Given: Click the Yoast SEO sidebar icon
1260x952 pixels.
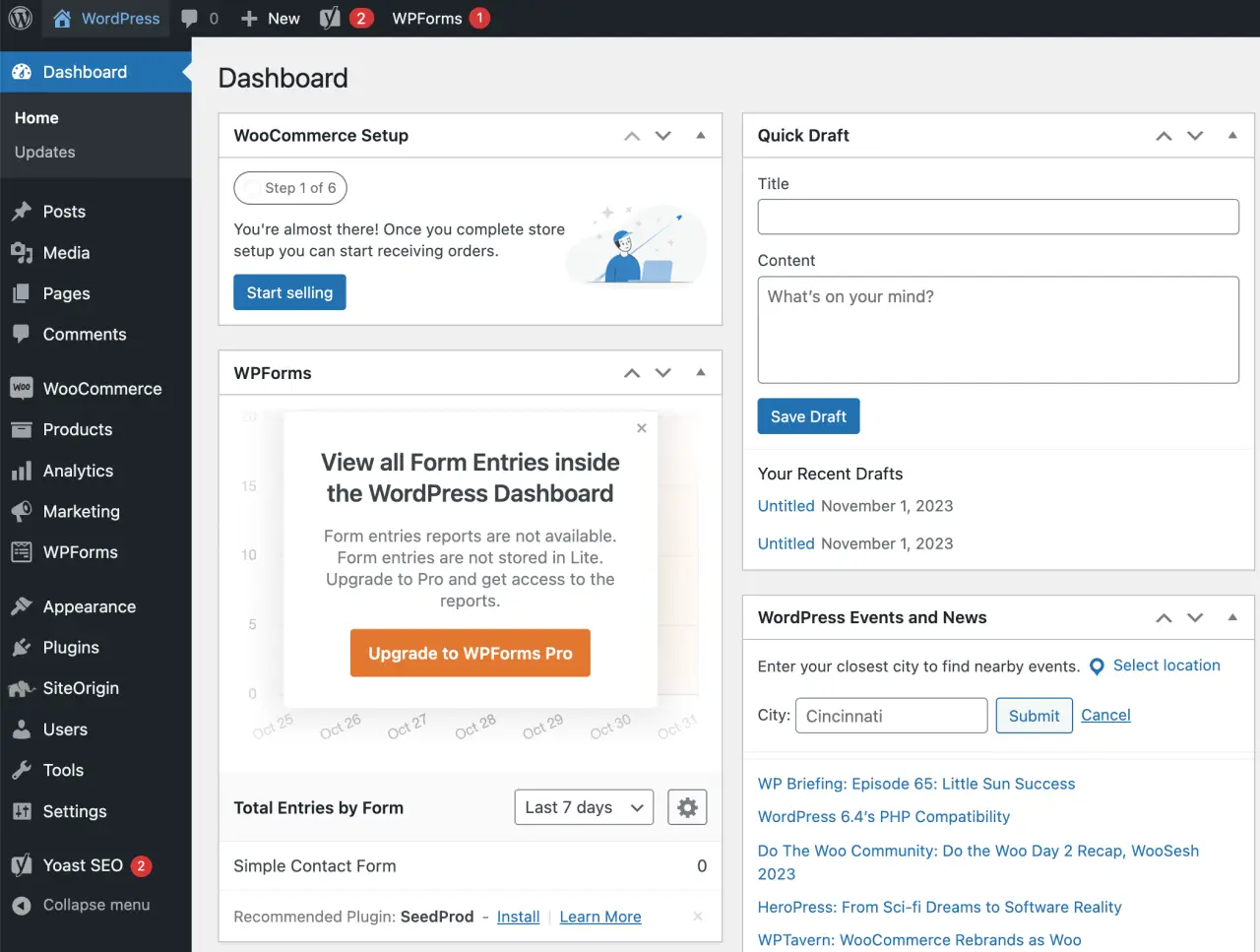Looking at the screenshot, I should click(22, 865).
